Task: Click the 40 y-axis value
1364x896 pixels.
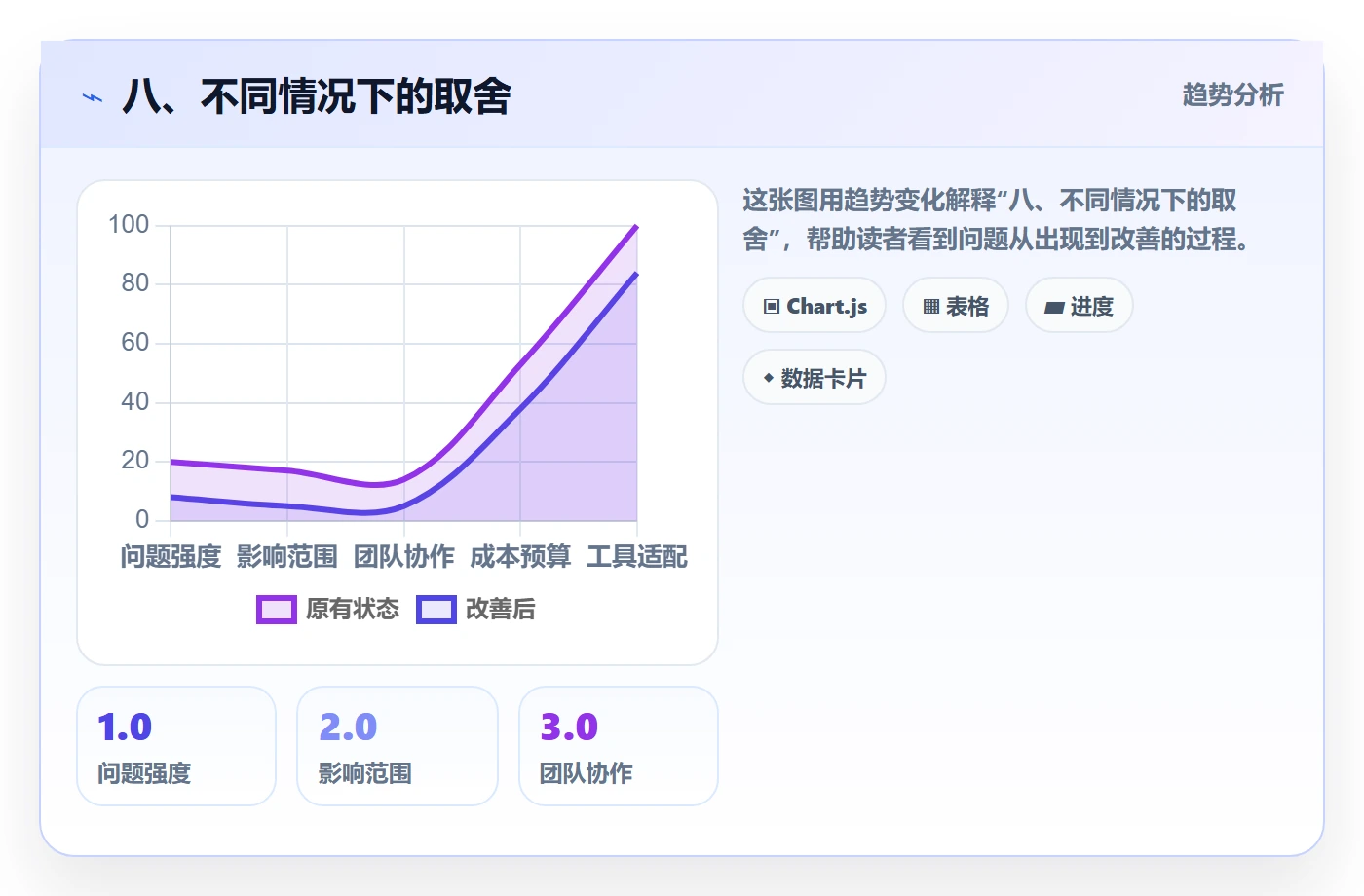Action: [x=135, y=402]
